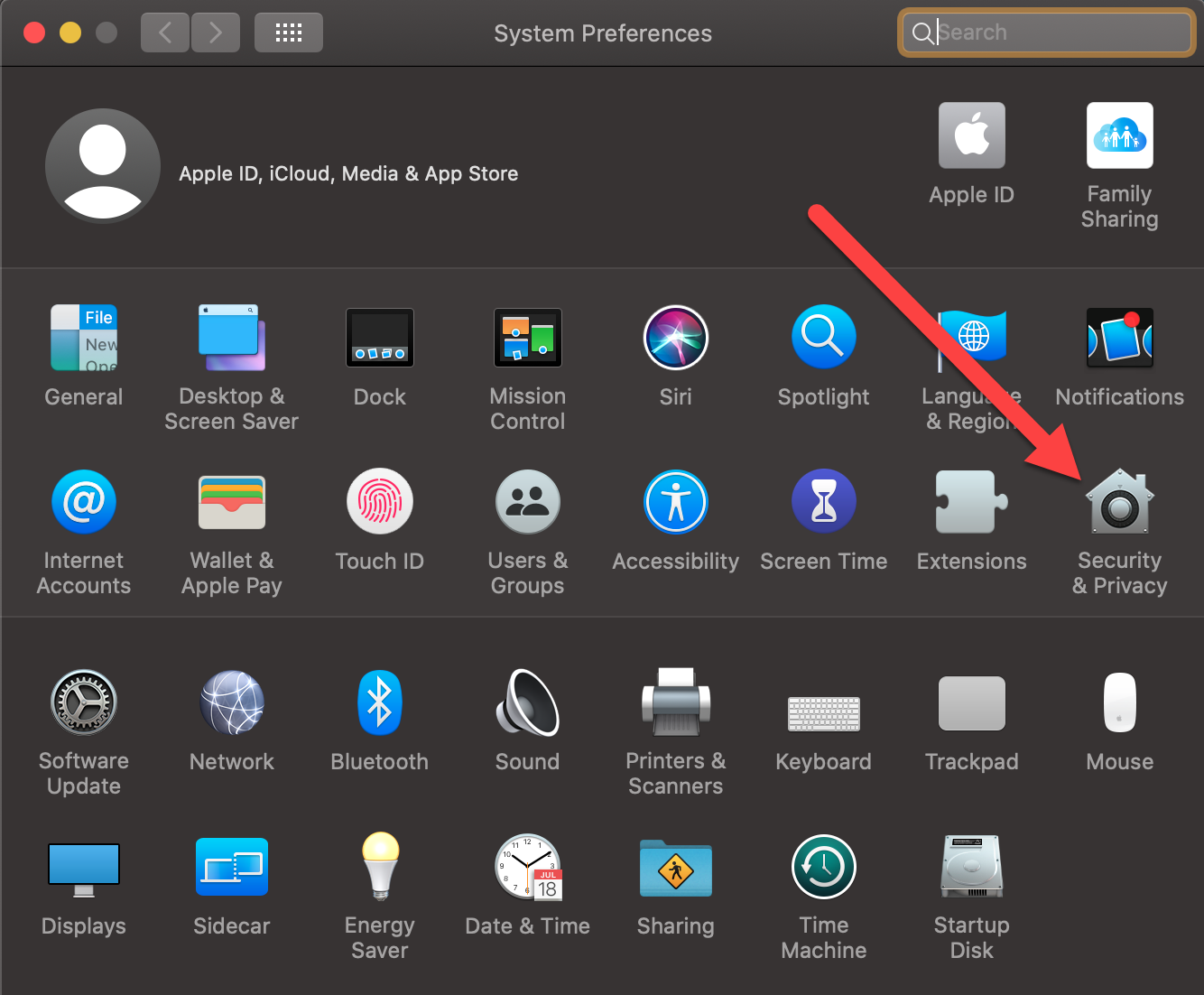The height and width of the screenshot is (995, 1204).
Task: Open the Notifications preferences pane
Action: point(1120,339)
